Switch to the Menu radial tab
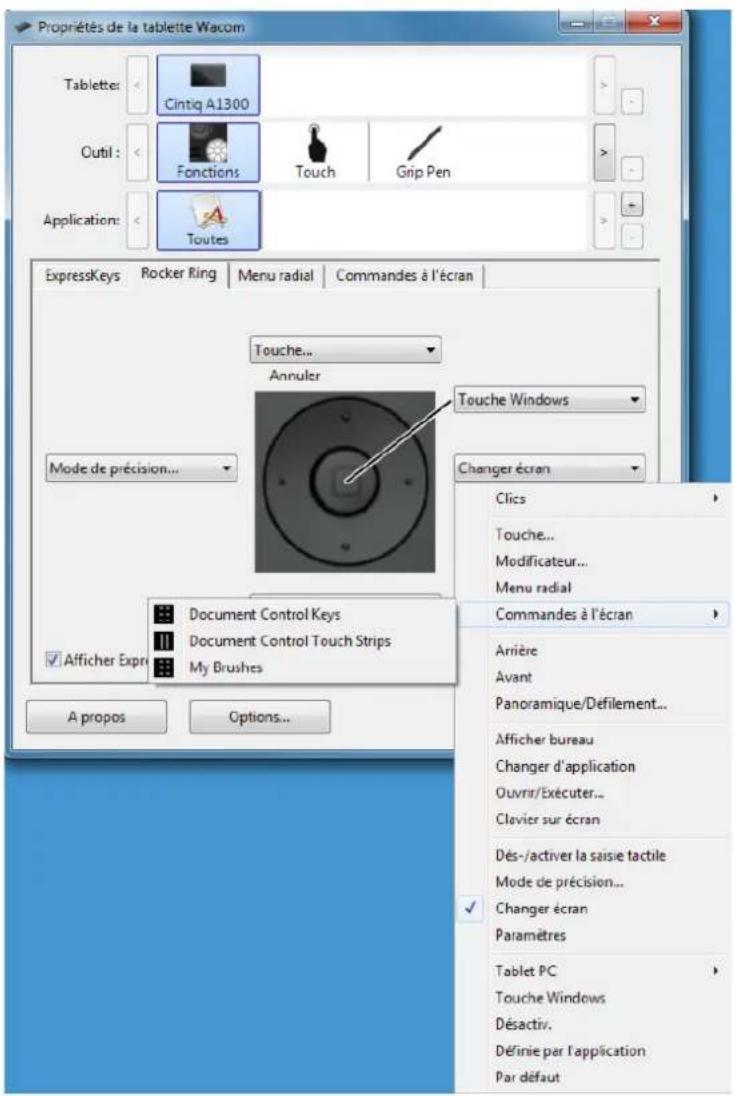Image resolution: width=734 pixels, height=1096 pixels. pyautogui.click(x=275, y=275)
